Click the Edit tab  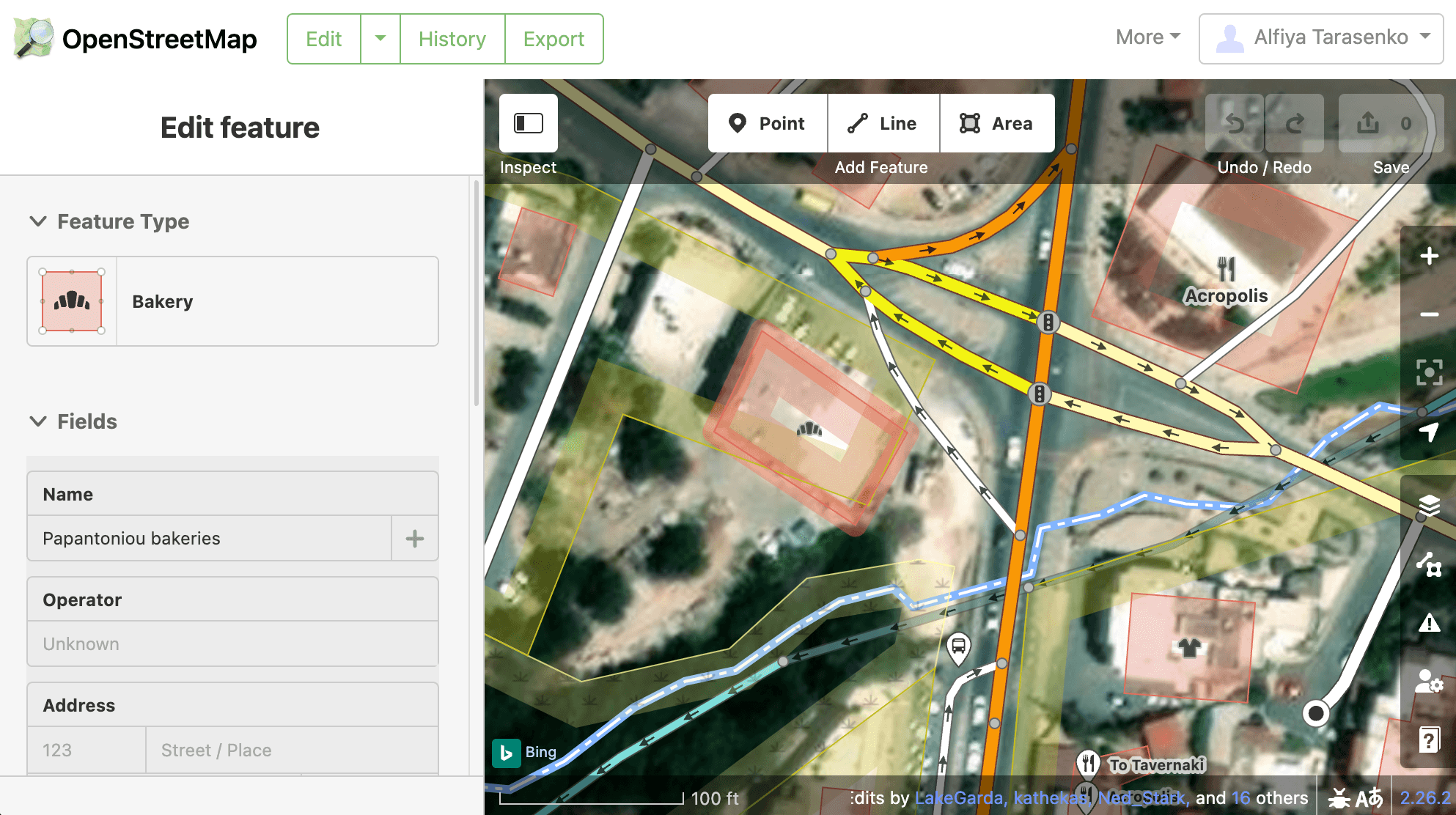pyautogui.click(x=324, y=39)
